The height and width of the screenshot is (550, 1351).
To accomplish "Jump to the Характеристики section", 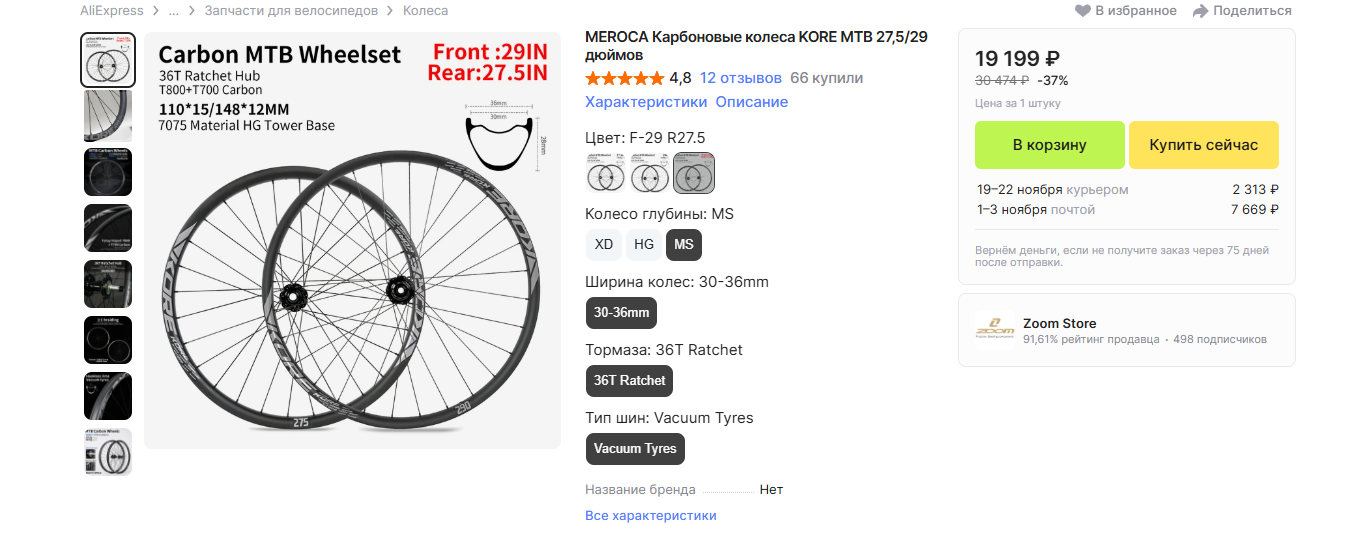I will click(x=646, y=102).
